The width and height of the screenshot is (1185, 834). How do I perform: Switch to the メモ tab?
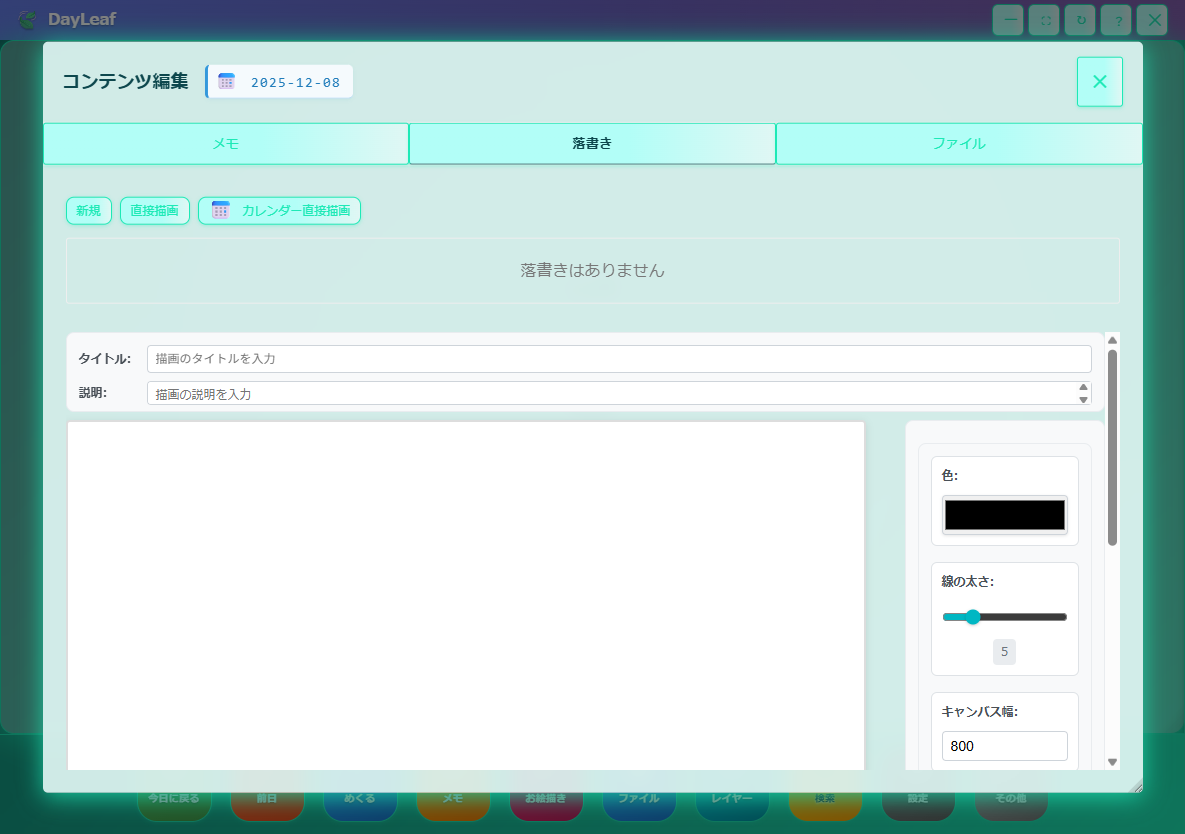226,143
